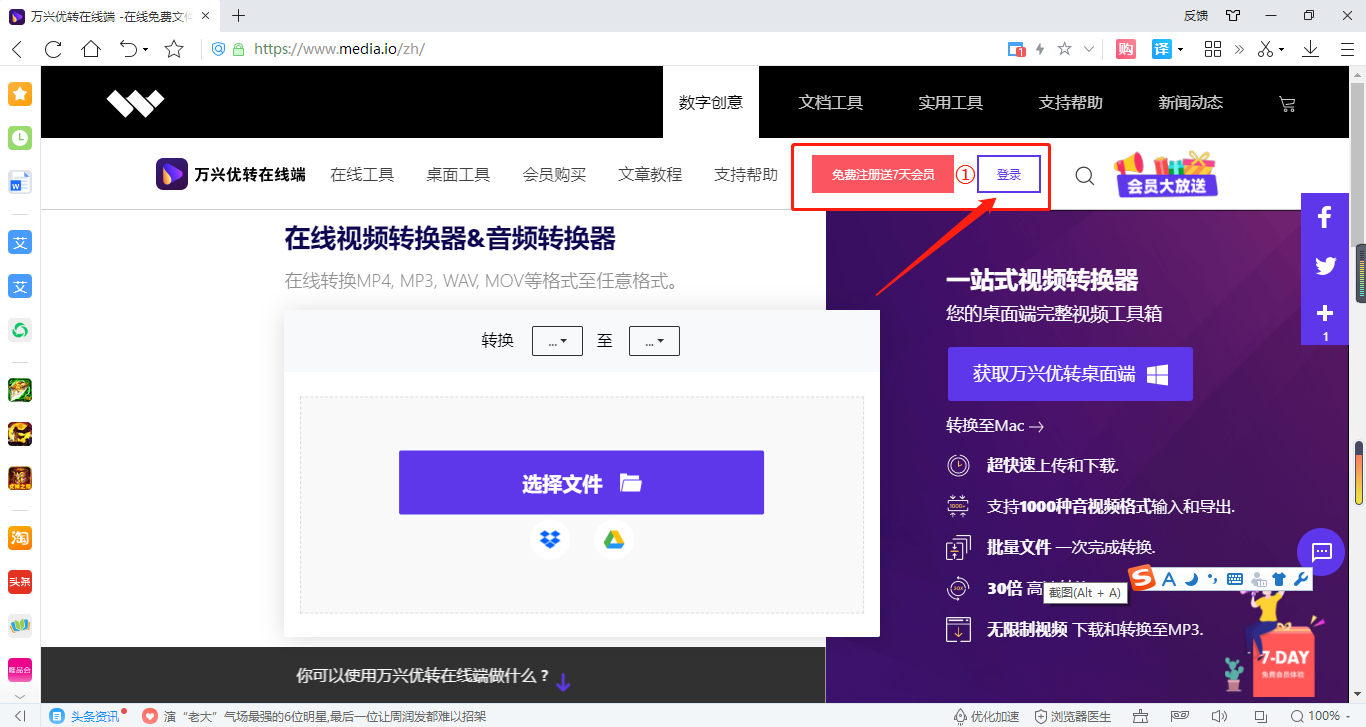Open the Sogou soft keyboard icon

[1233, 579]
